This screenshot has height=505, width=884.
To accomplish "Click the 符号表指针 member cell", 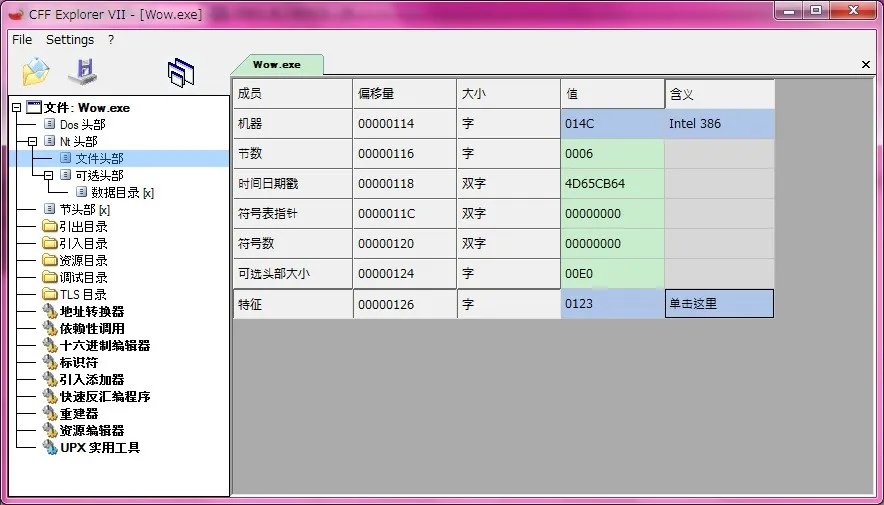I will (293, 213).
